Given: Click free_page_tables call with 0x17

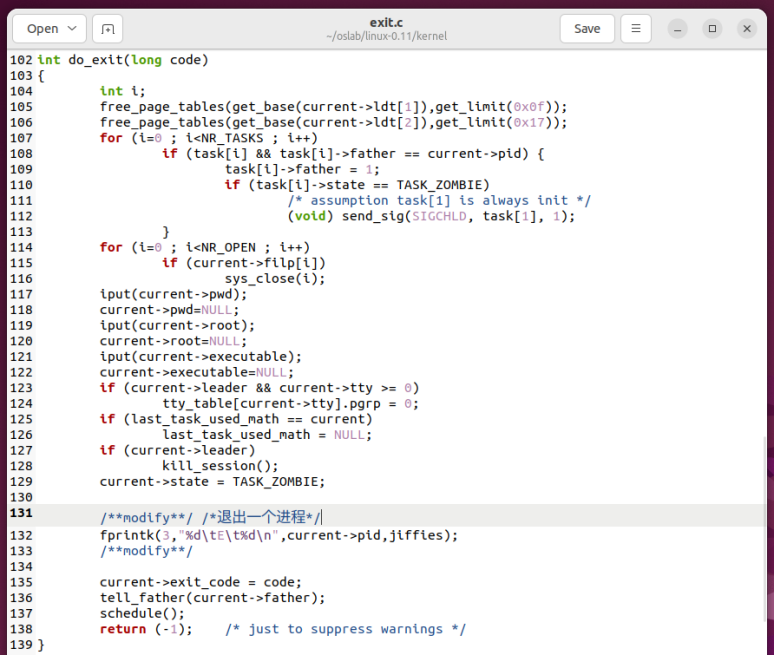Looking at the screenshot, I should coord(333,123).
